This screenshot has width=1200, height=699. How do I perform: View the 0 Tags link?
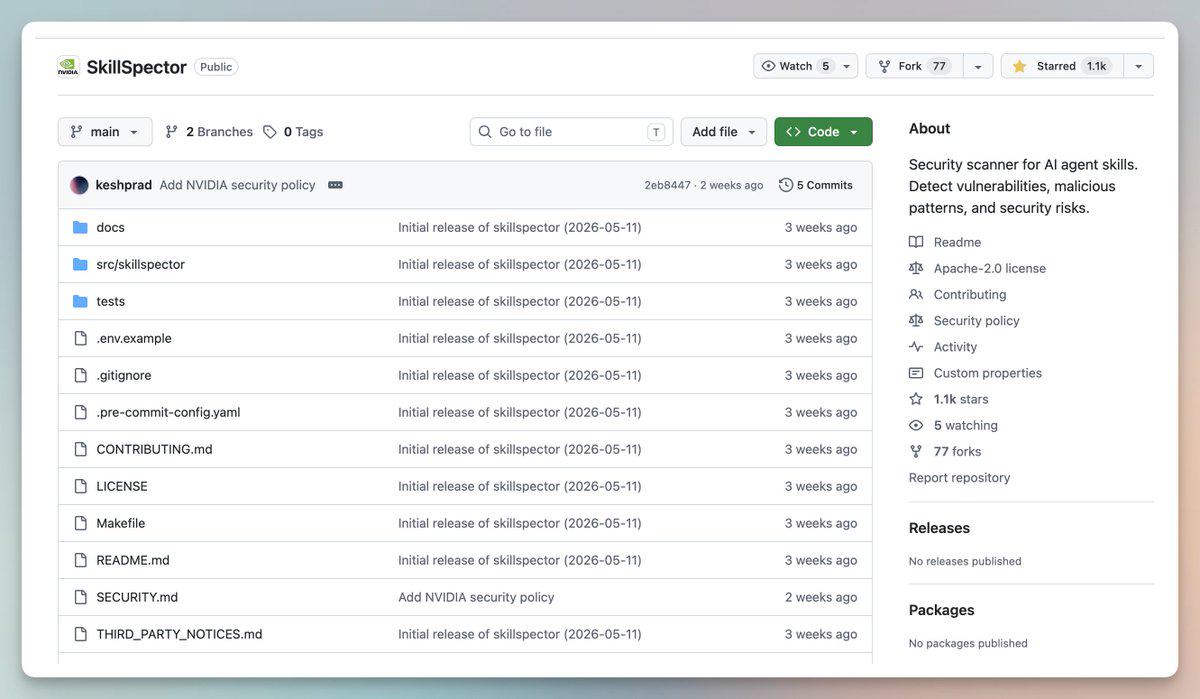pos(293,132)
